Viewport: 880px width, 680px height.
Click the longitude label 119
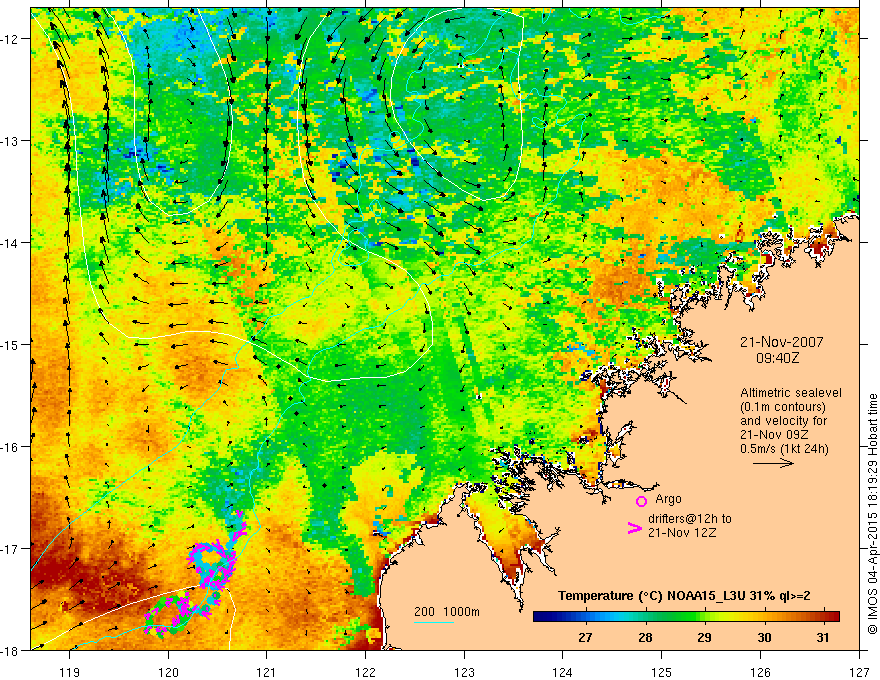click(69, 672)
